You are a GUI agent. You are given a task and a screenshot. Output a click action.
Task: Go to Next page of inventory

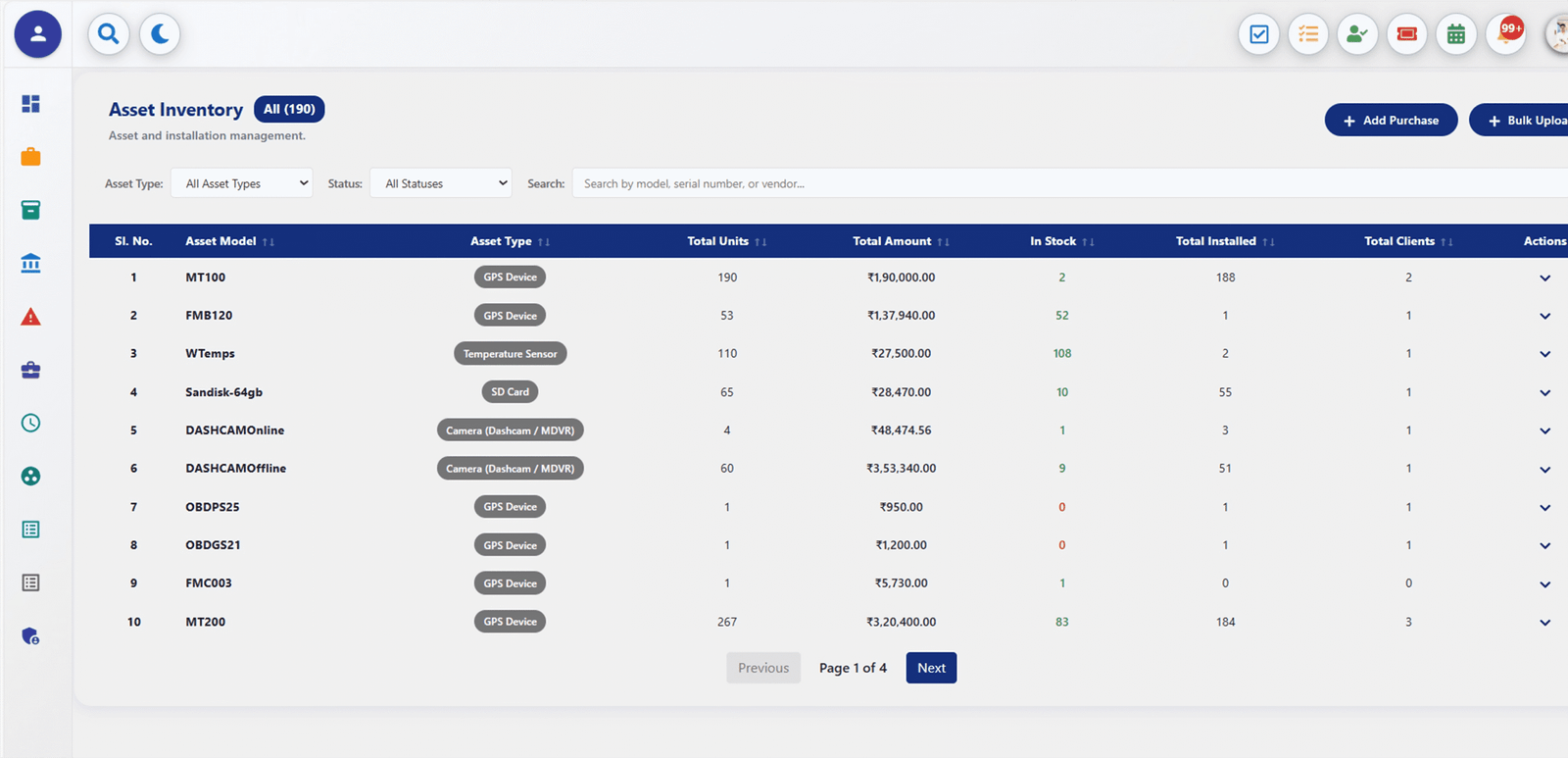tap(931, 668)
